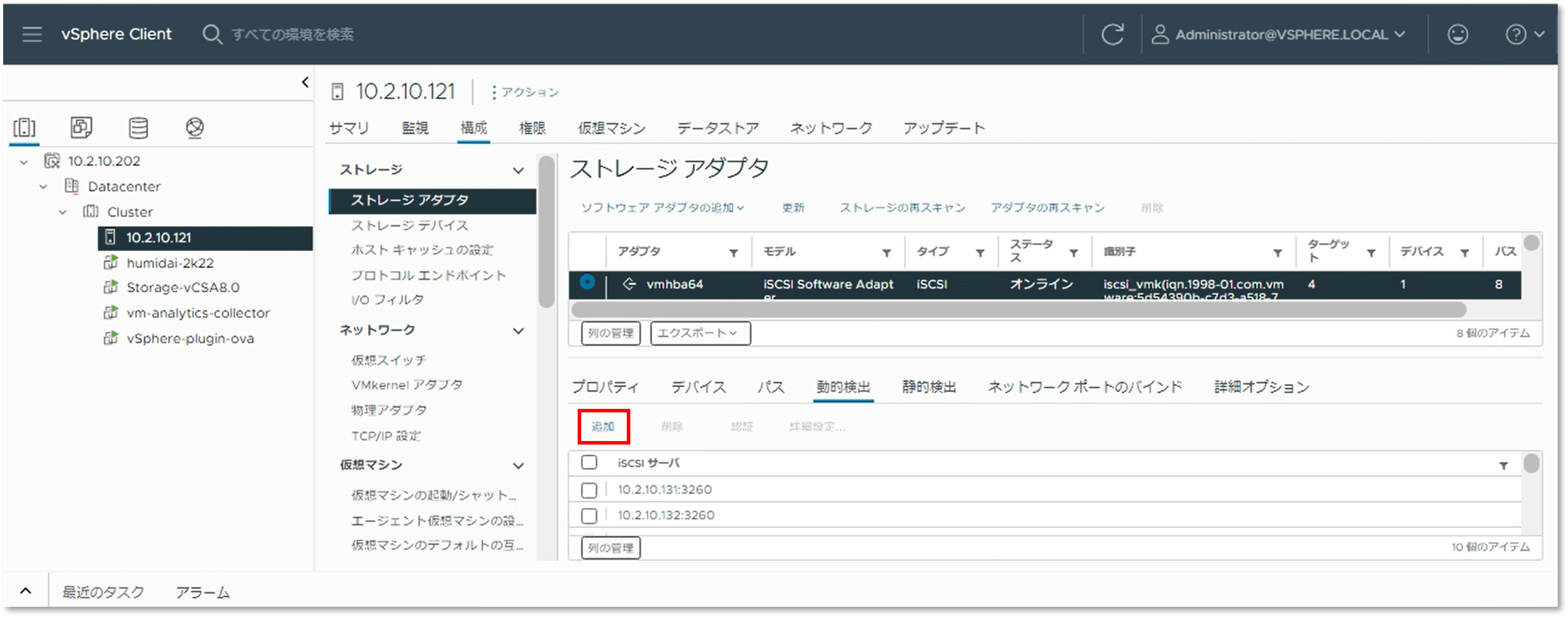Open the feedback smiley icon
Screen dimensions: 1568x617
click(1457, 34)
